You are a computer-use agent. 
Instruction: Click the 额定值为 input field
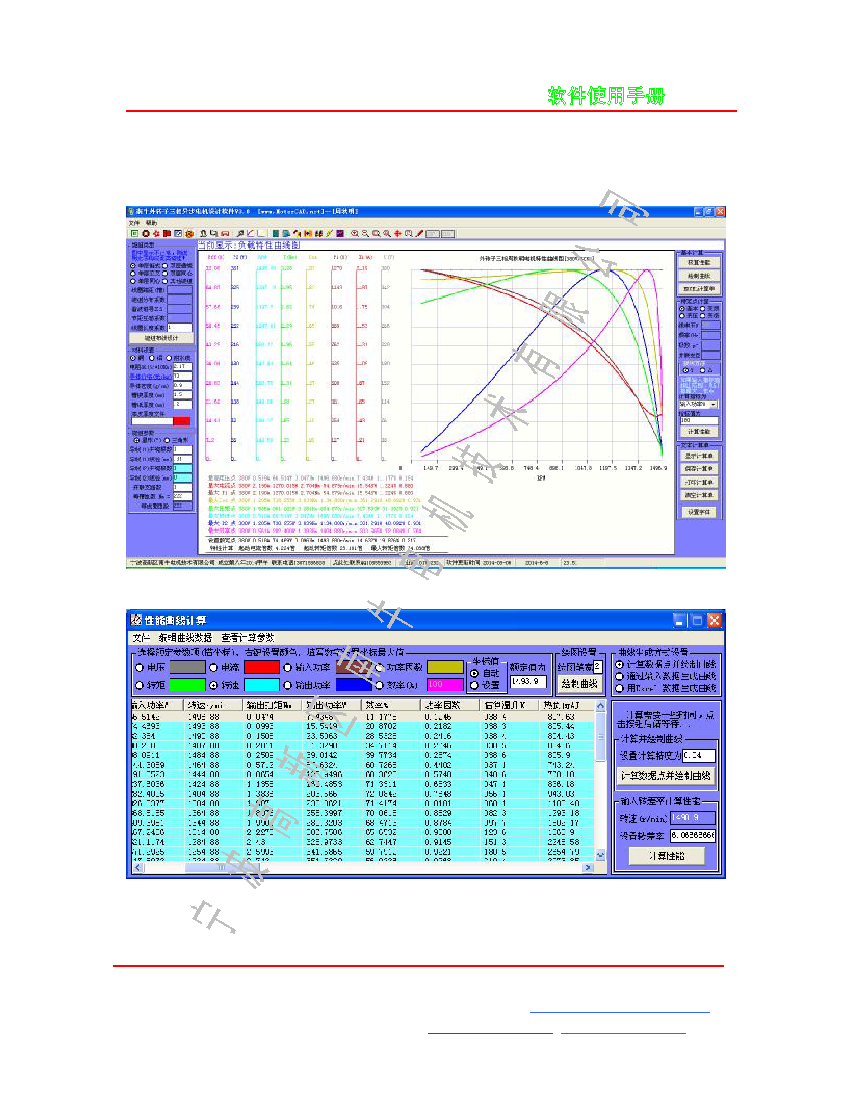point(528,682)
